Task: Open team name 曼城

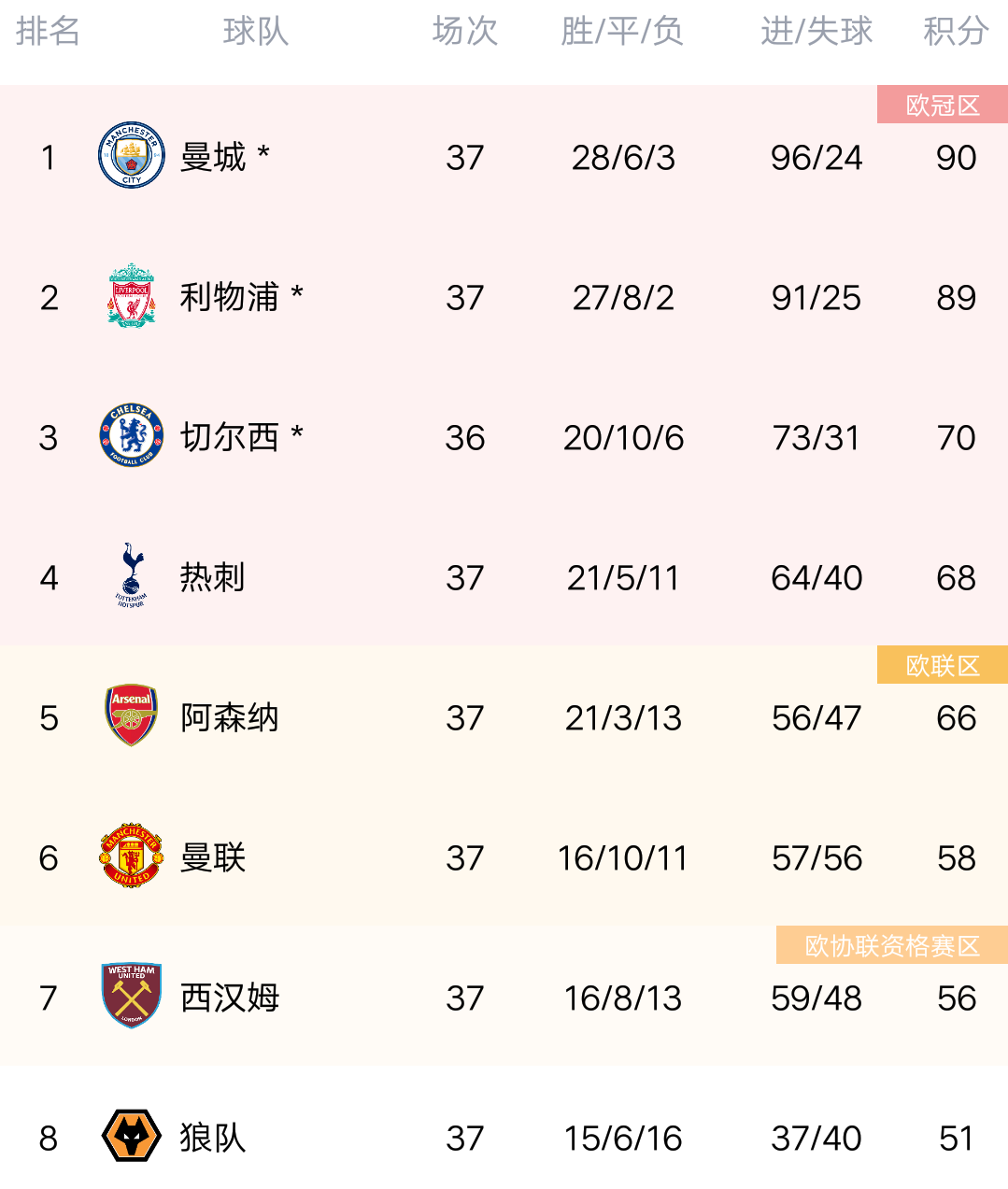Action: click(x=213, y=157)
